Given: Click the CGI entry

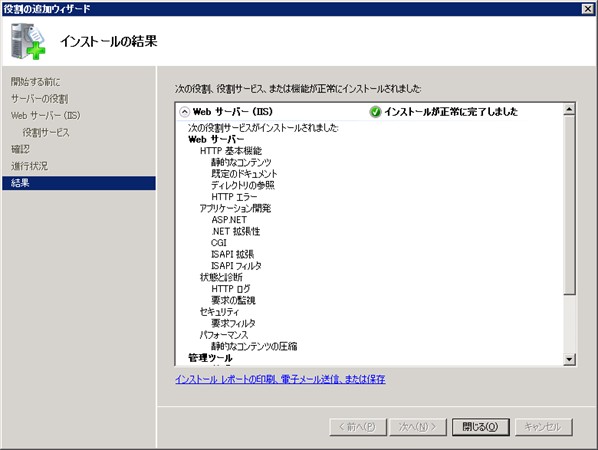Looking at the screenshot, I should point(219,243).
